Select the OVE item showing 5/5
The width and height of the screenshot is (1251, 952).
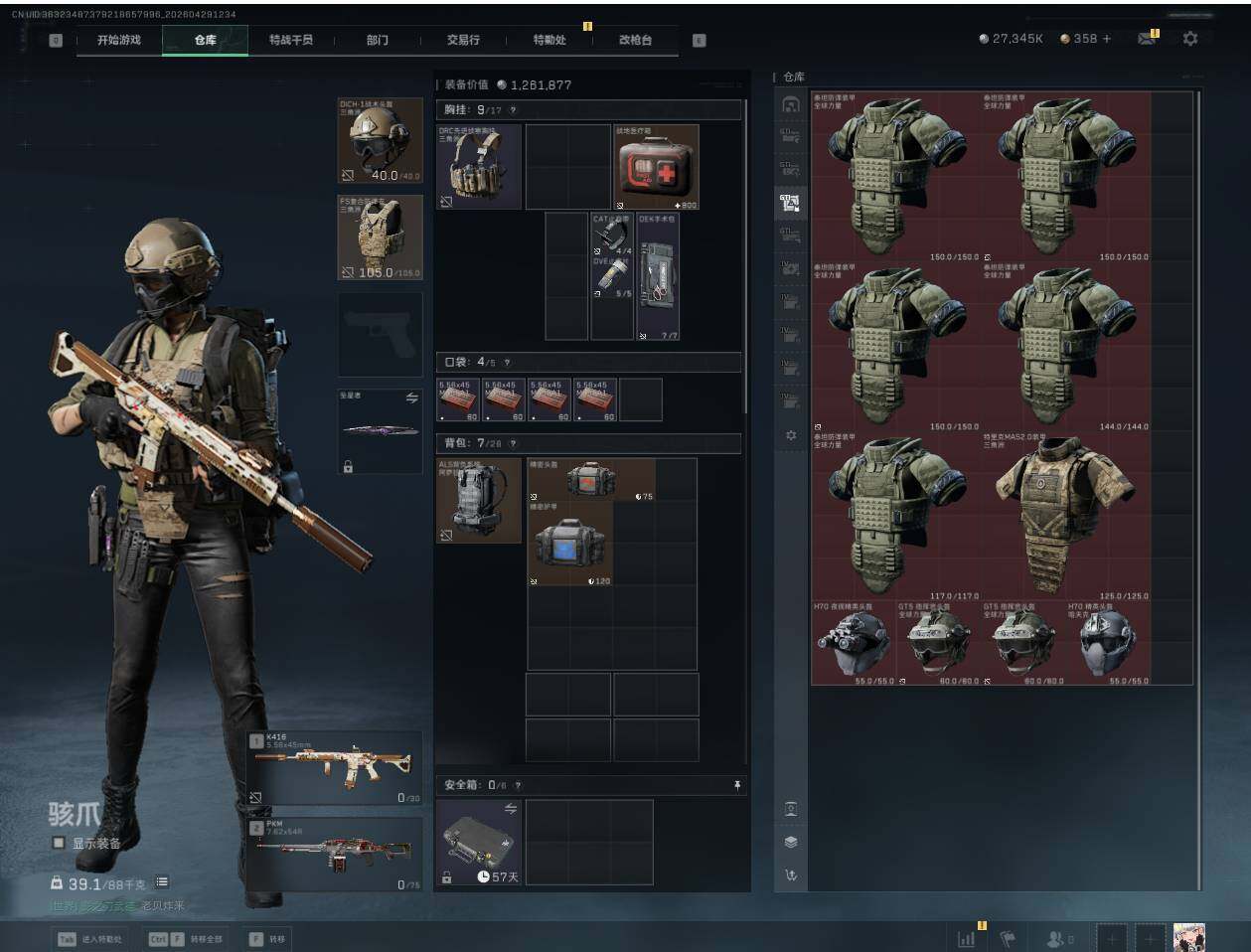[x=612, y=277]
